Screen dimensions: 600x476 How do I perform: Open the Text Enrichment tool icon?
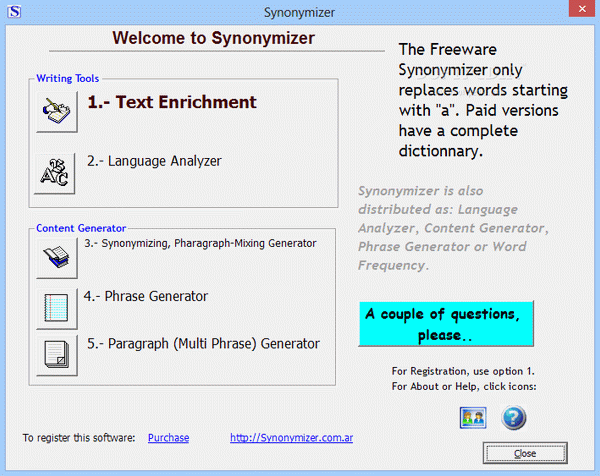point(57,112)
